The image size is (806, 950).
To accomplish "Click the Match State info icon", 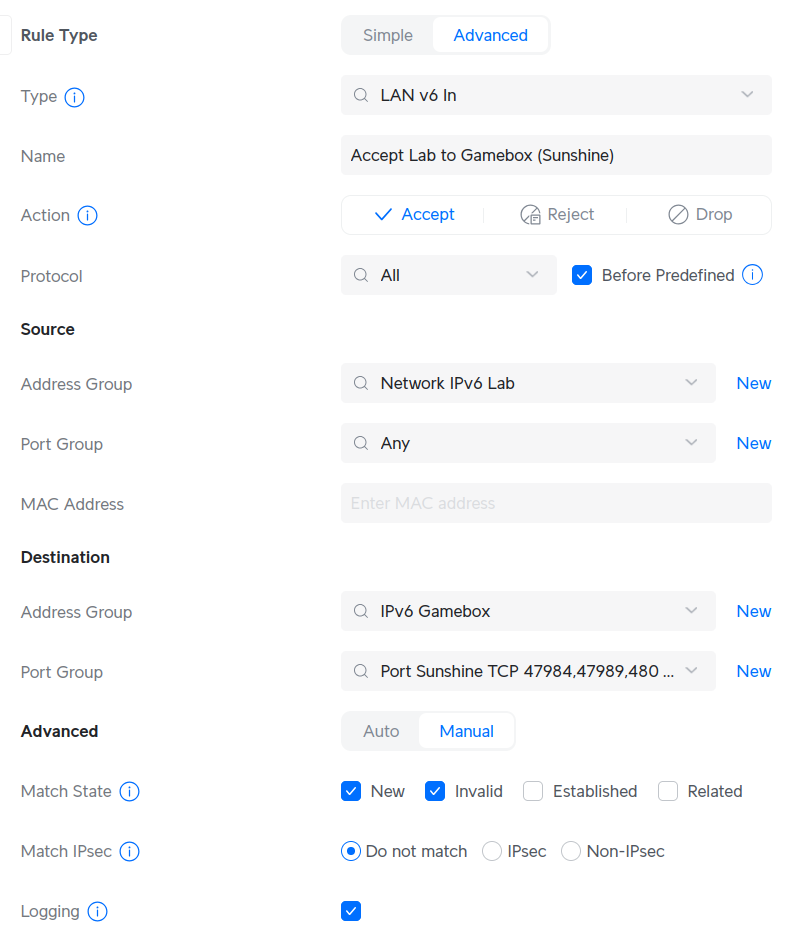I will click(129, 791).
